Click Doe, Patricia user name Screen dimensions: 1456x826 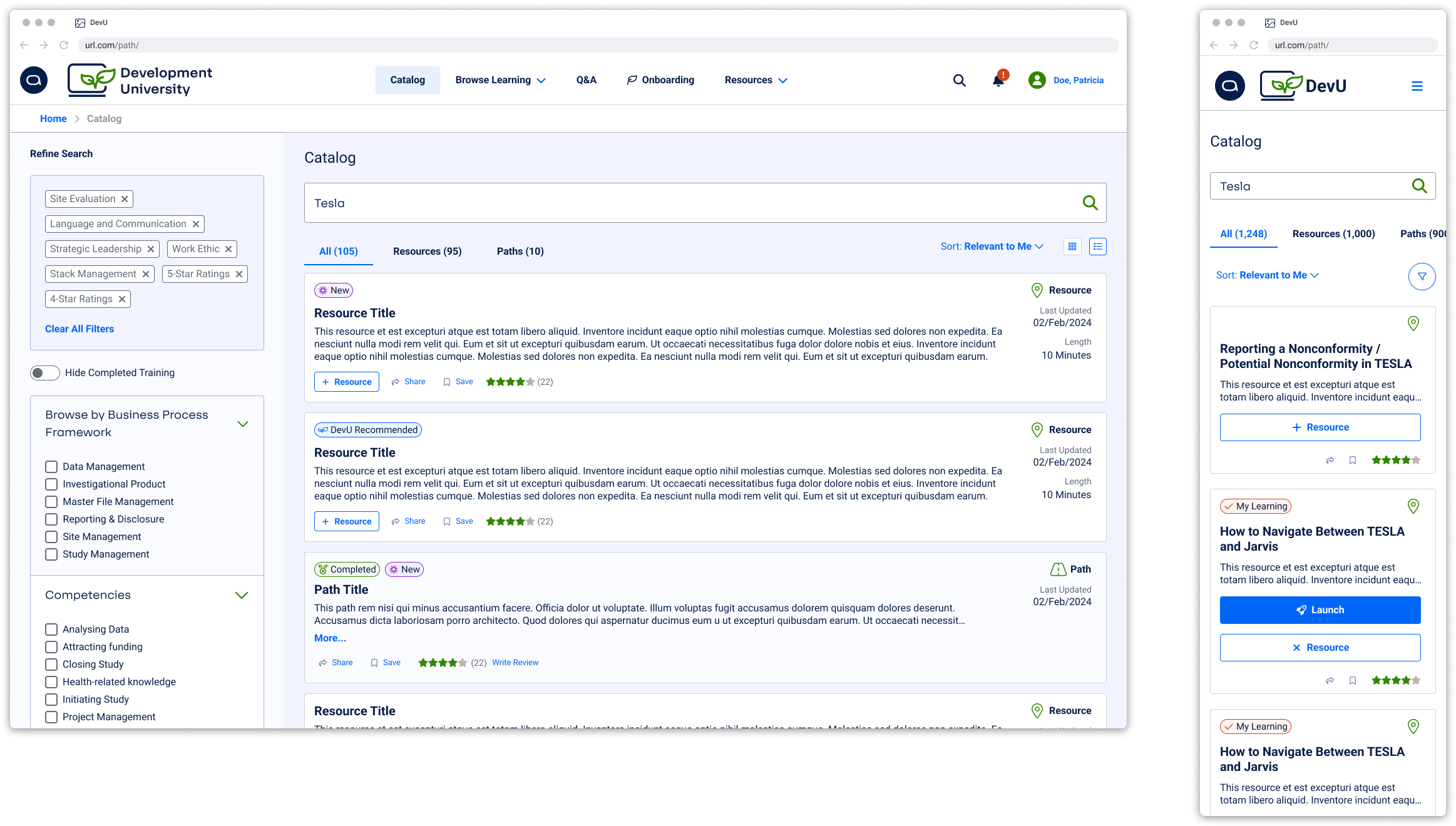click(1079, 80)
